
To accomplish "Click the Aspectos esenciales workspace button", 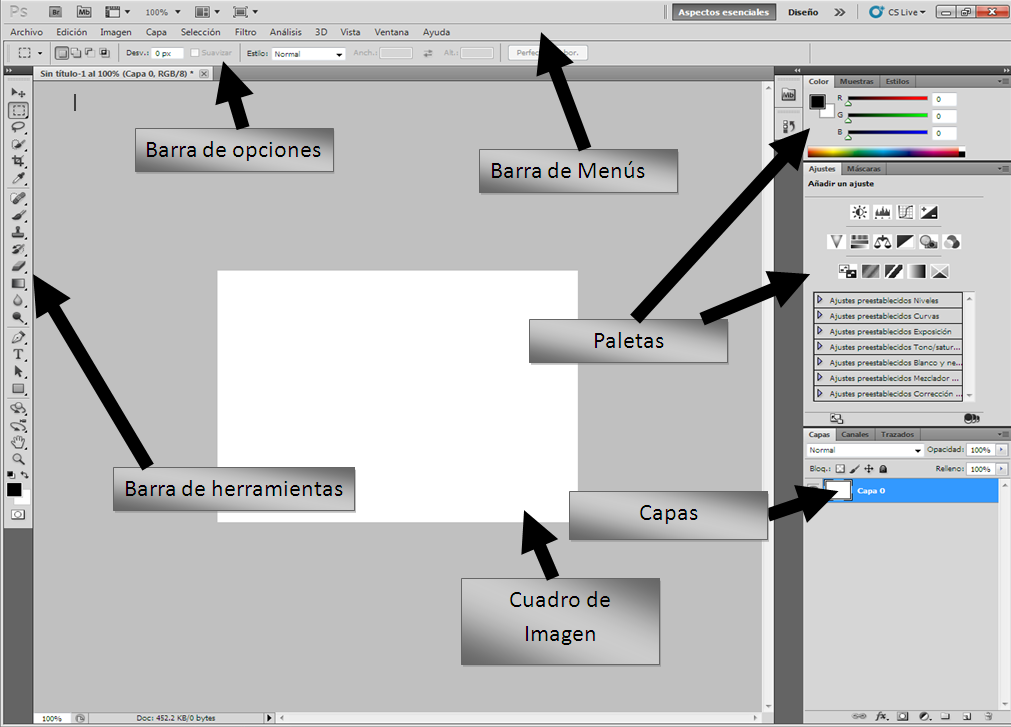I will (723, 12).
